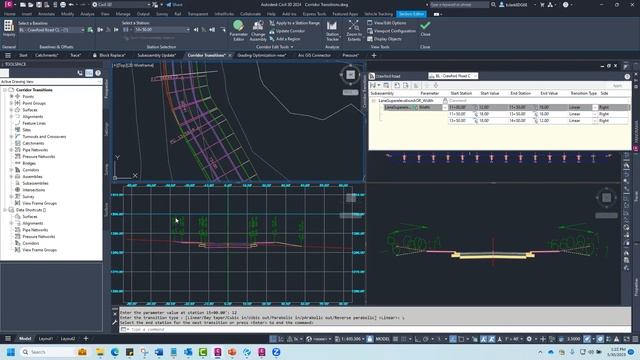
Task: Go to next station arrow
Action: pos(196,30)
